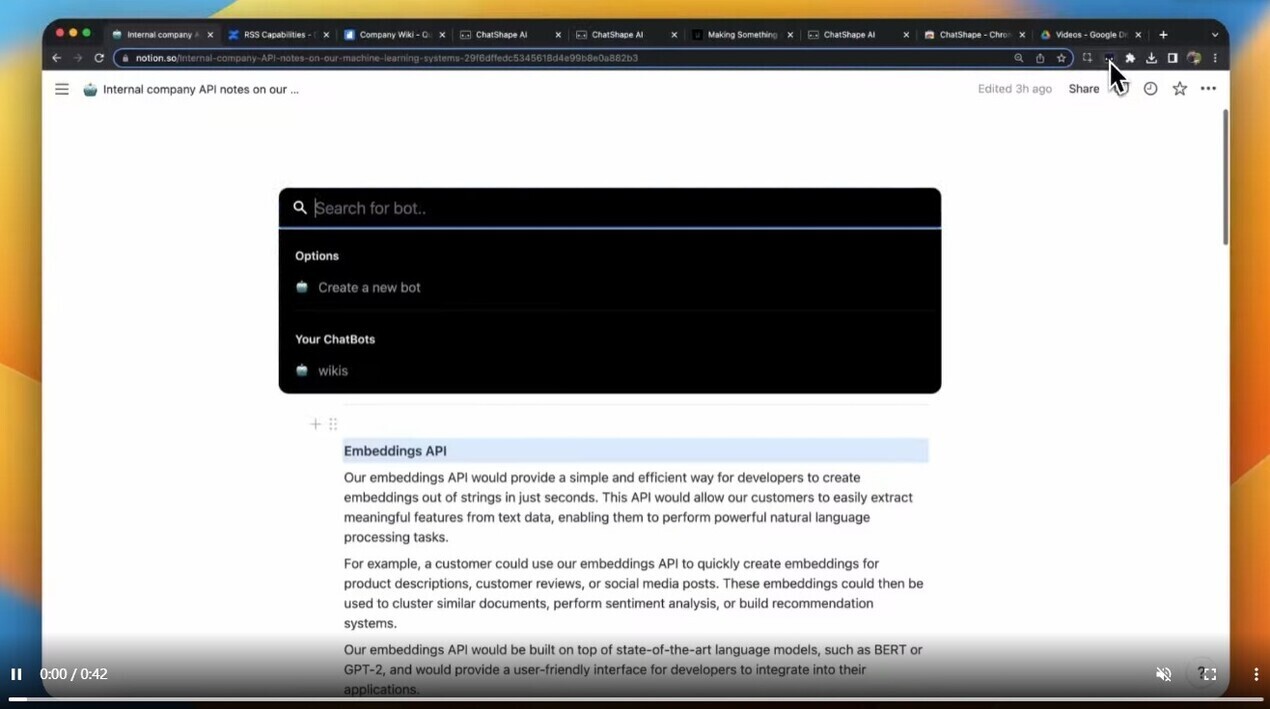Viewport: 1270px width, 709px height.
Task: Open the Notion sidebar hamburger menu
Action: (x=62, y=89)
